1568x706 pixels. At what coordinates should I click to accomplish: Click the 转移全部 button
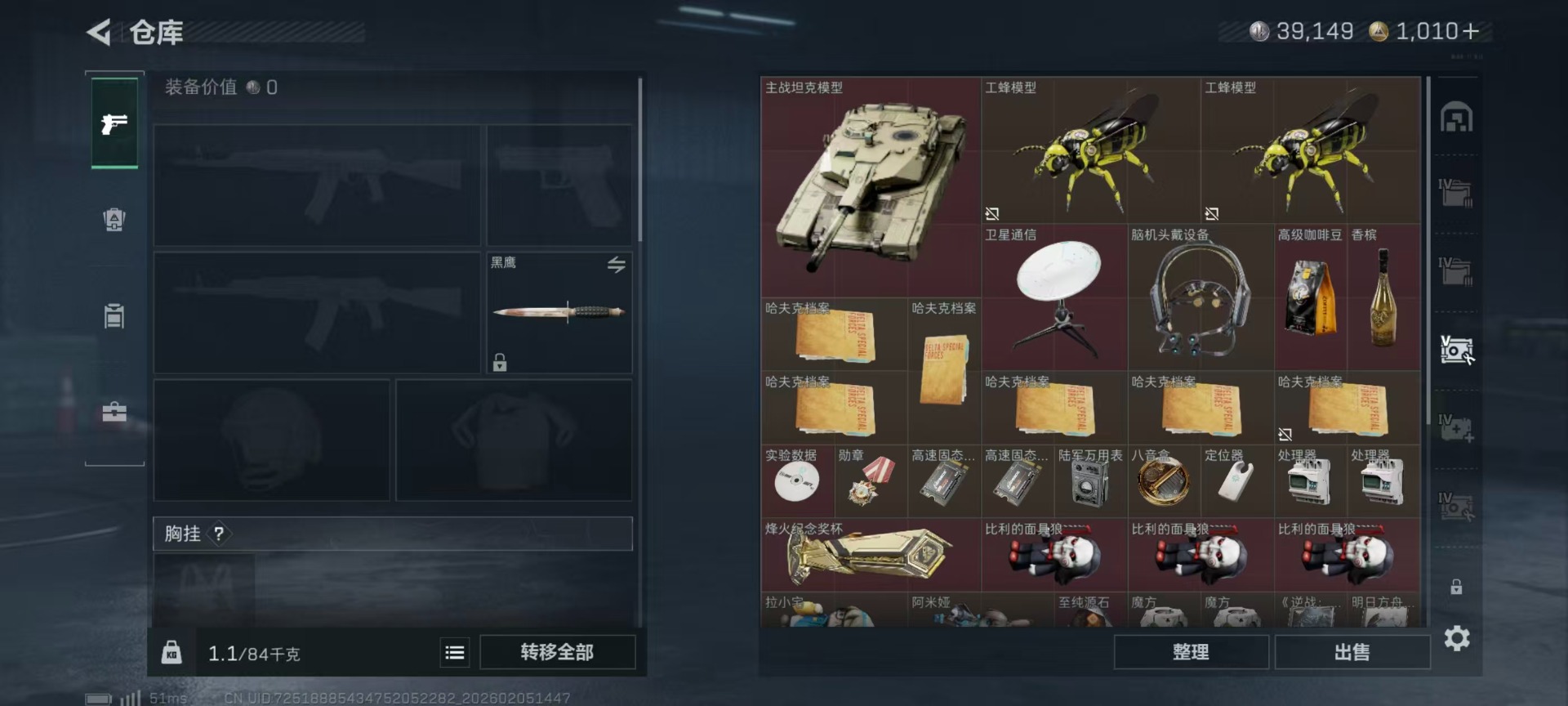pyautogui.click(x=558, y=652)
